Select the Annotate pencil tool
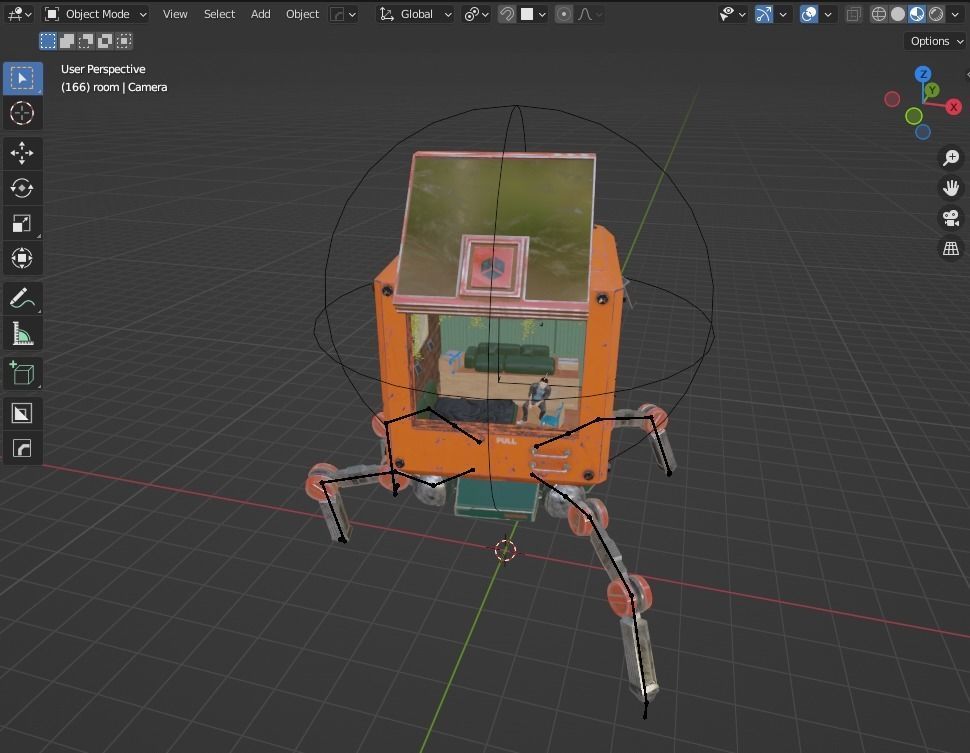The width and height of the screenshot is (970, 753). pyautogui.click(x=22, y=299)
